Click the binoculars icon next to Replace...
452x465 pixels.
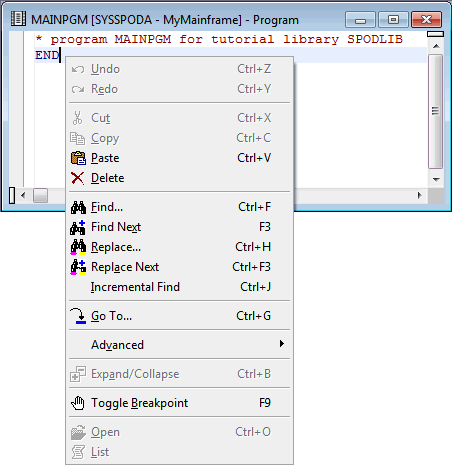(78, 247)
